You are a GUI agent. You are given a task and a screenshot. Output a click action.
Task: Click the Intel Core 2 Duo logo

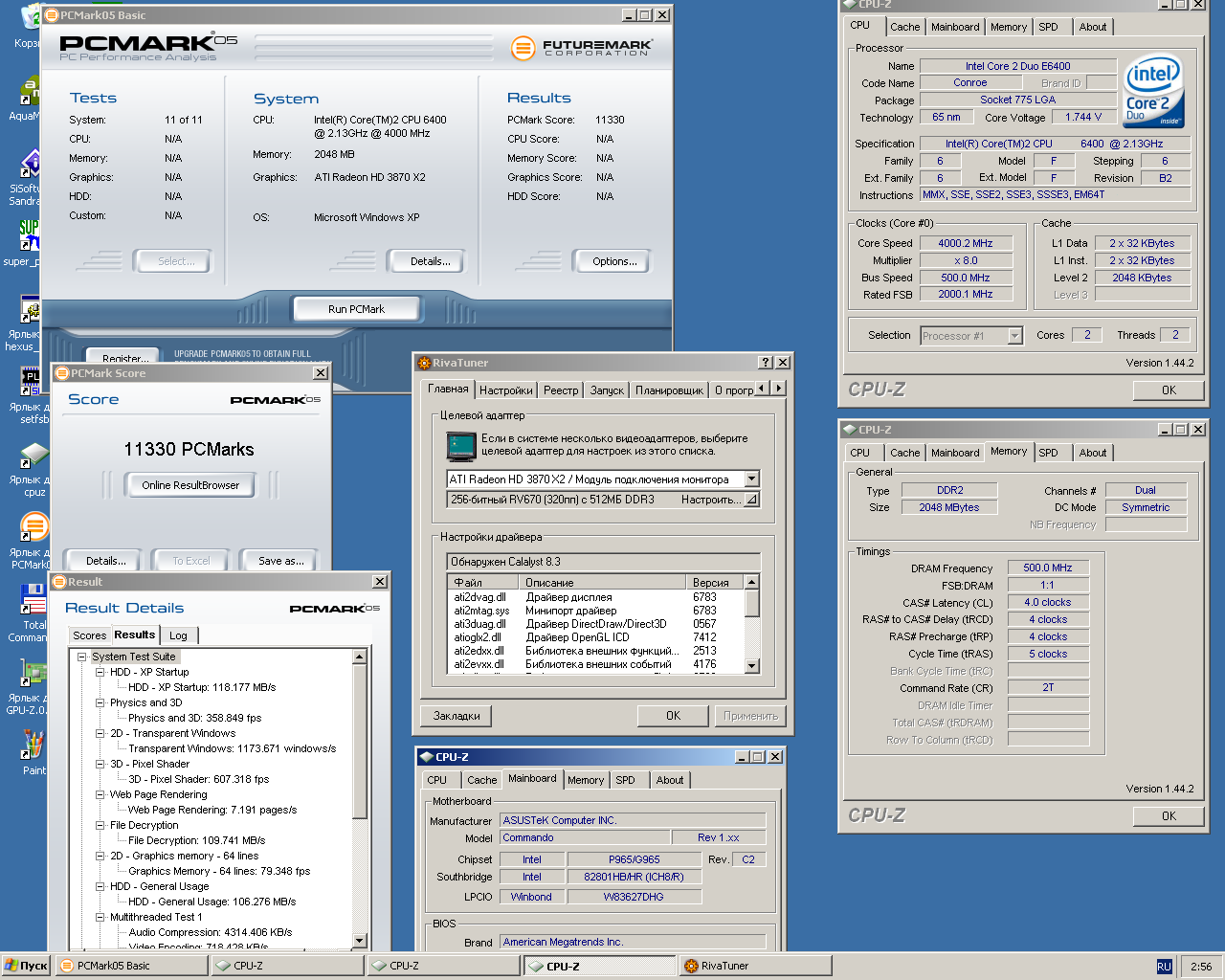tap(1153, 91)
